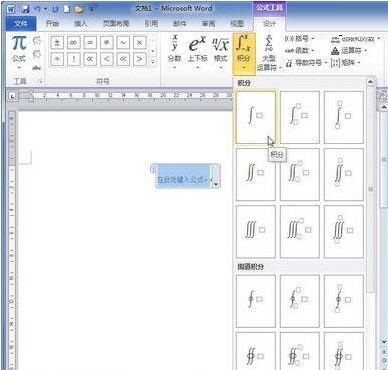Insert the ± plus-minus symbol

coord(57,43)
